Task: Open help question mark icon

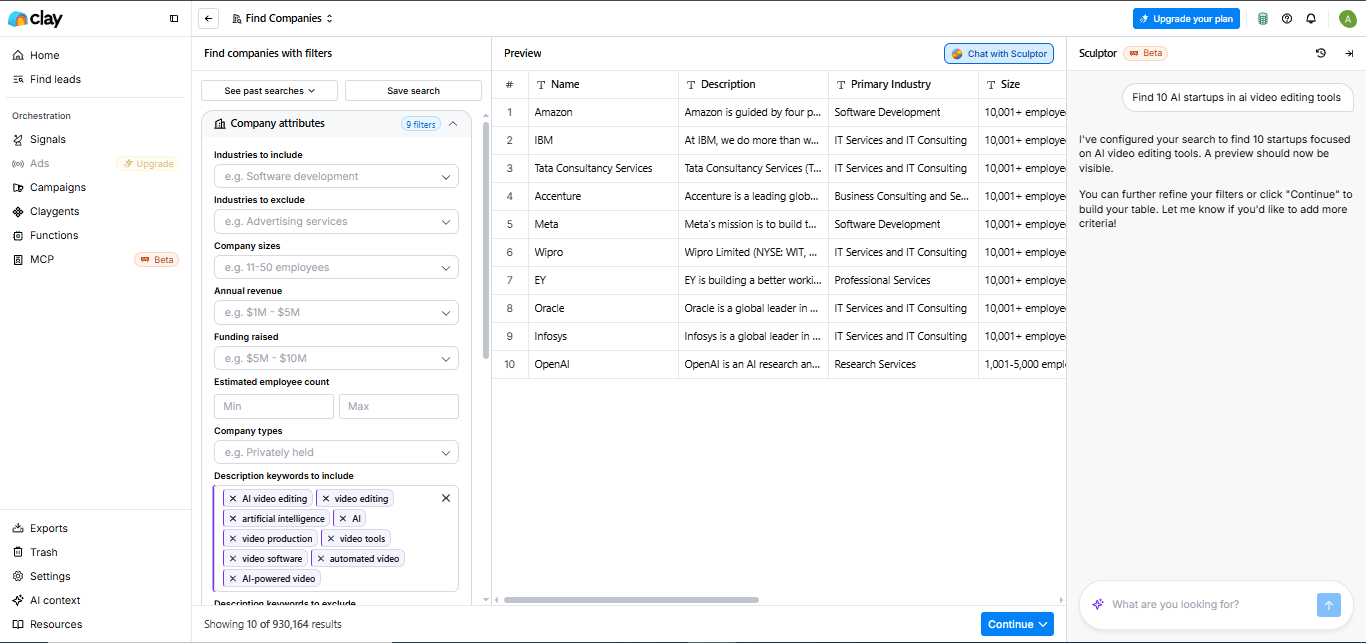Action: [1287, 18]
